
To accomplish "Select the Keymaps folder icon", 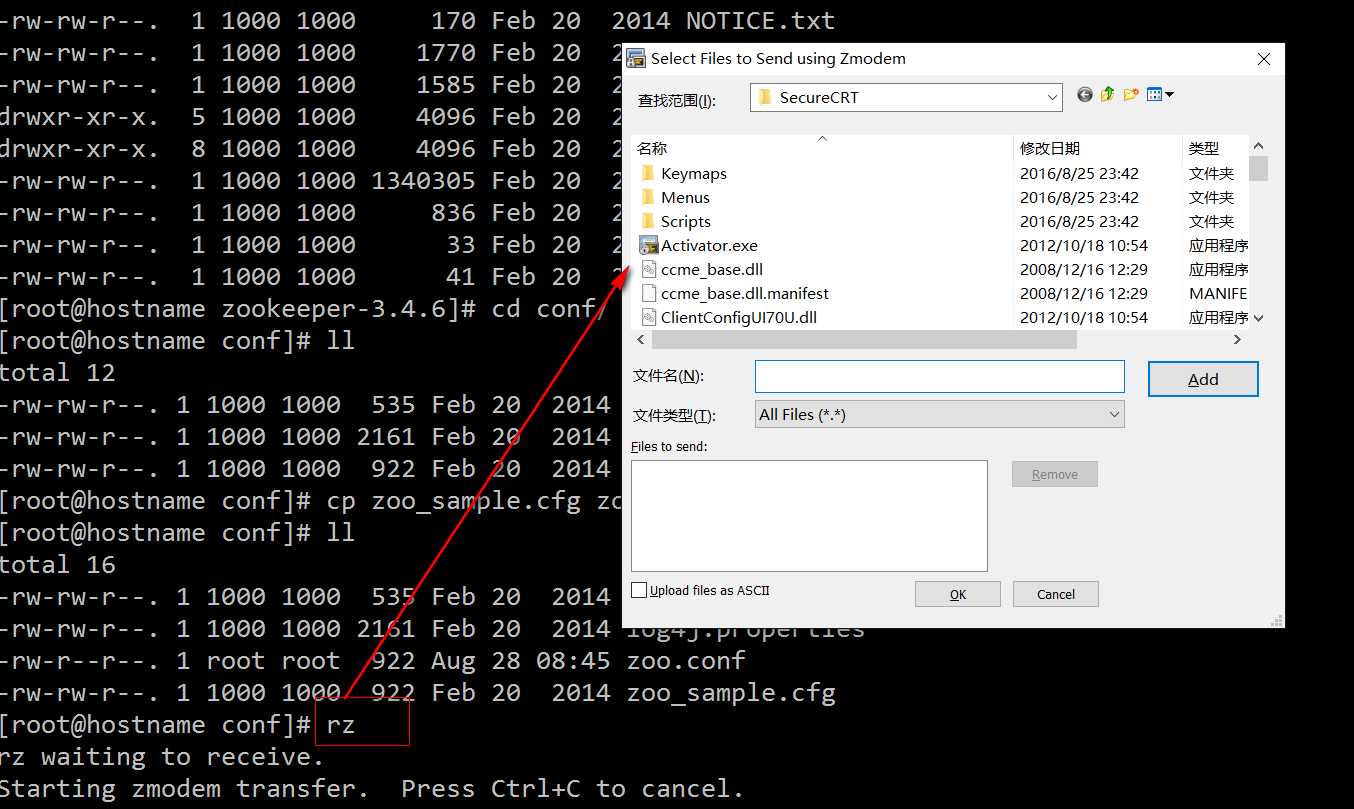I will click(648, 173).
